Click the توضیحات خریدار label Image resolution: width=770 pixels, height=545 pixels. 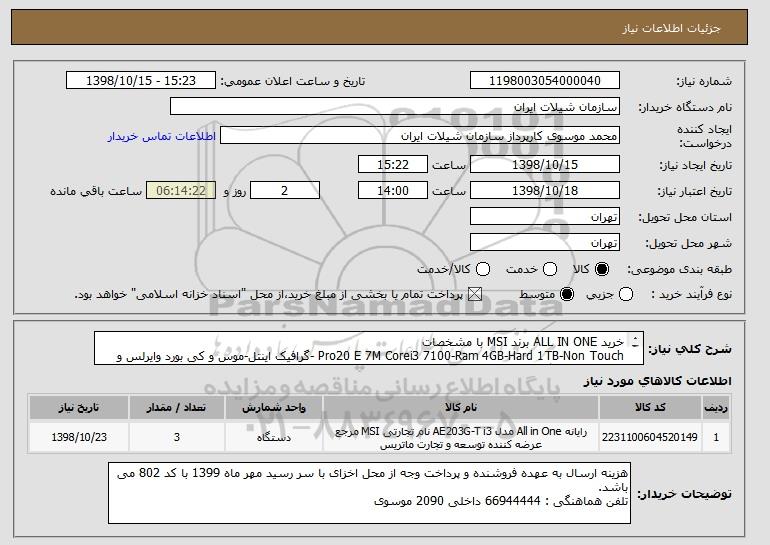coord(684,494)
